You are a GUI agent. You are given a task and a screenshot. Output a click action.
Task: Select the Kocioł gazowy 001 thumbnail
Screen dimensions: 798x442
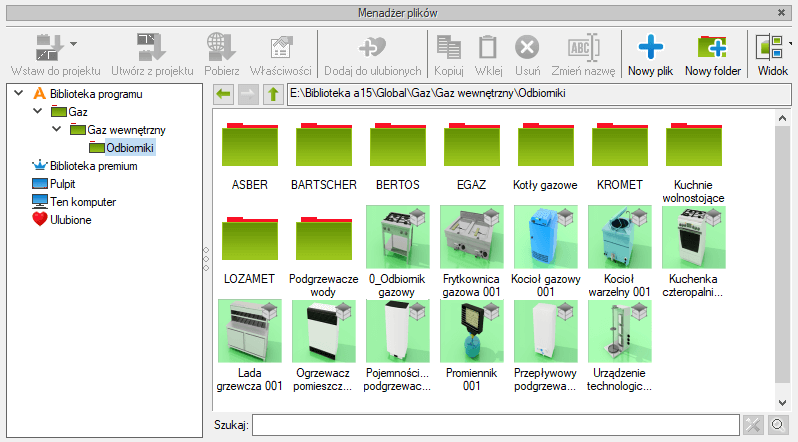(x=546, y=237)
